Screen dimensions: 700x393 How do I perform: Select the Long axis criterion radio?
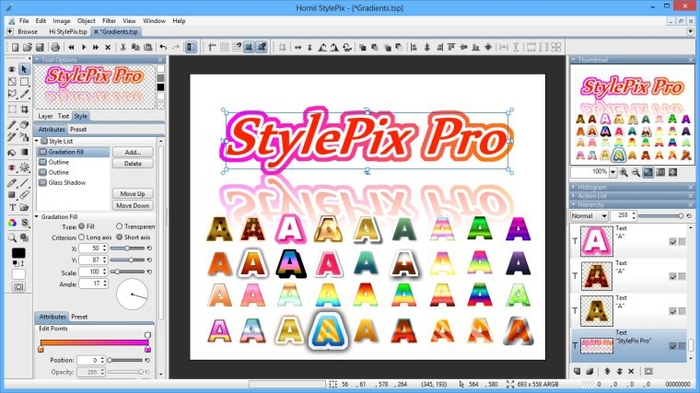tap(82, 237)
